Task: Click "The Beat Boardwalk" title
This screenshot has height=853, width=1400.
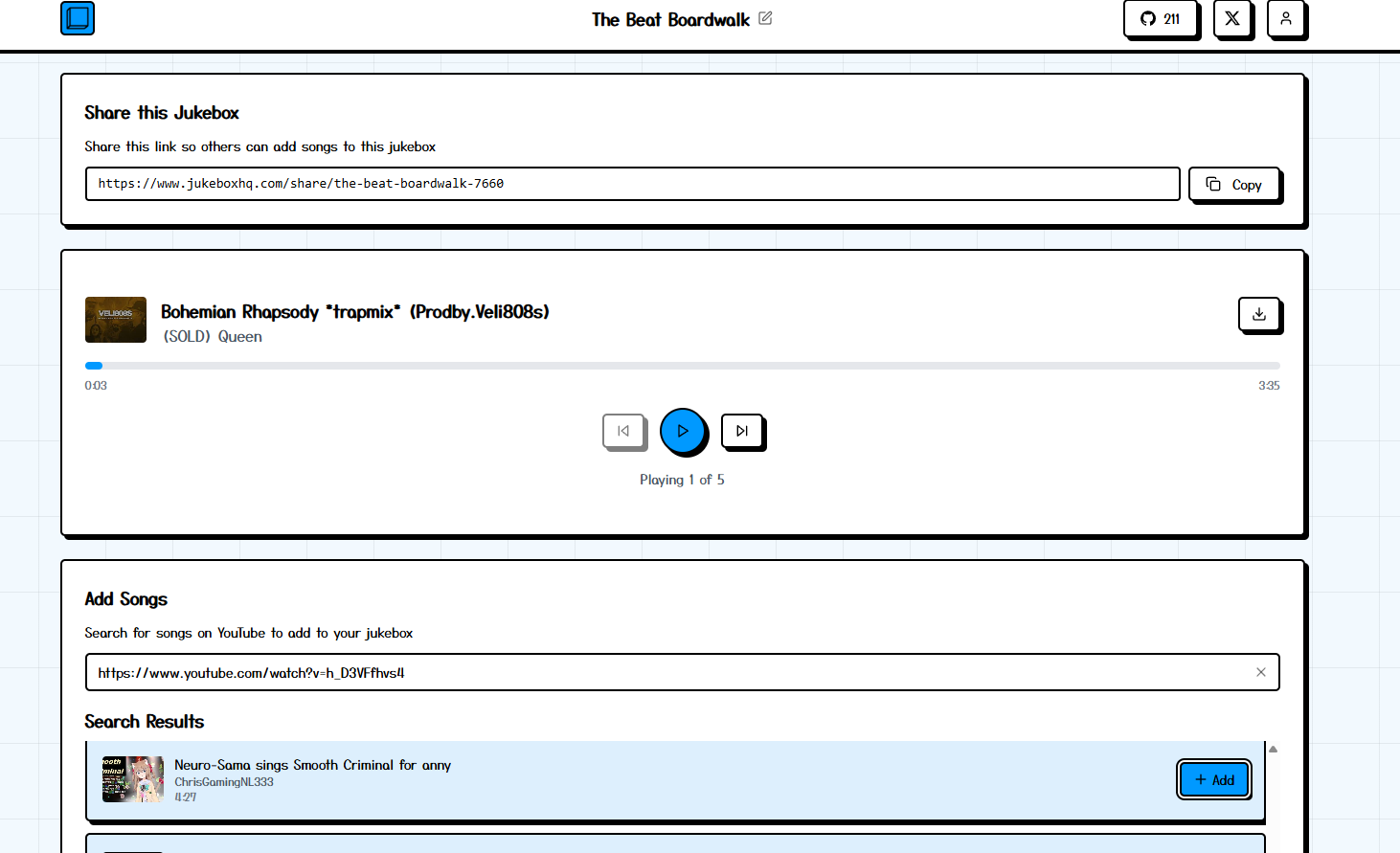Action: [x=670, y=19]
